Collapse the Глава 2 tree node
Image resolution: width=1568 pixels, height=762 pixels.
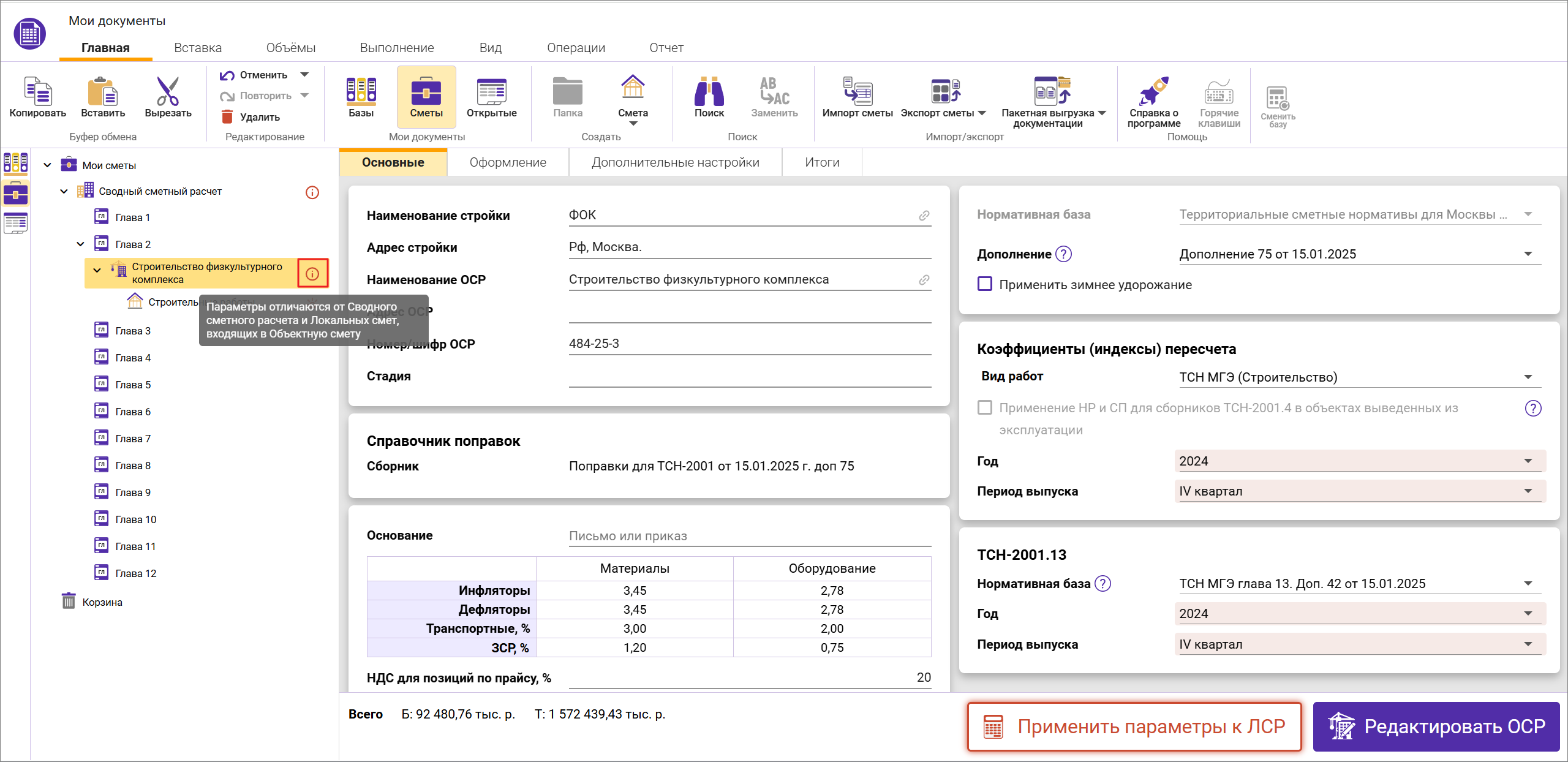(x=80, y=244)
